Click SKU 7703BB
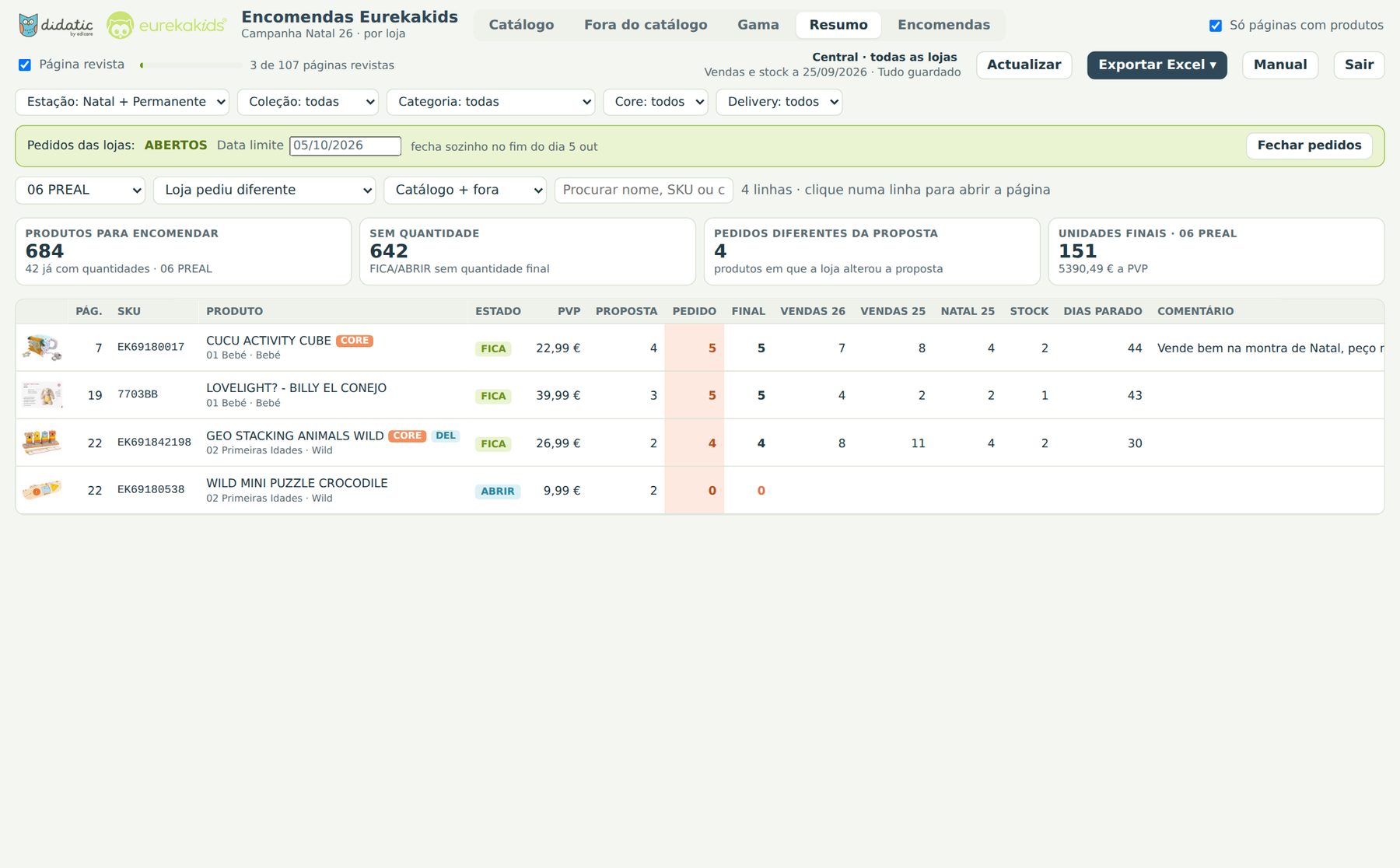This screenshot has height=868, width=1400. [138, 394]
